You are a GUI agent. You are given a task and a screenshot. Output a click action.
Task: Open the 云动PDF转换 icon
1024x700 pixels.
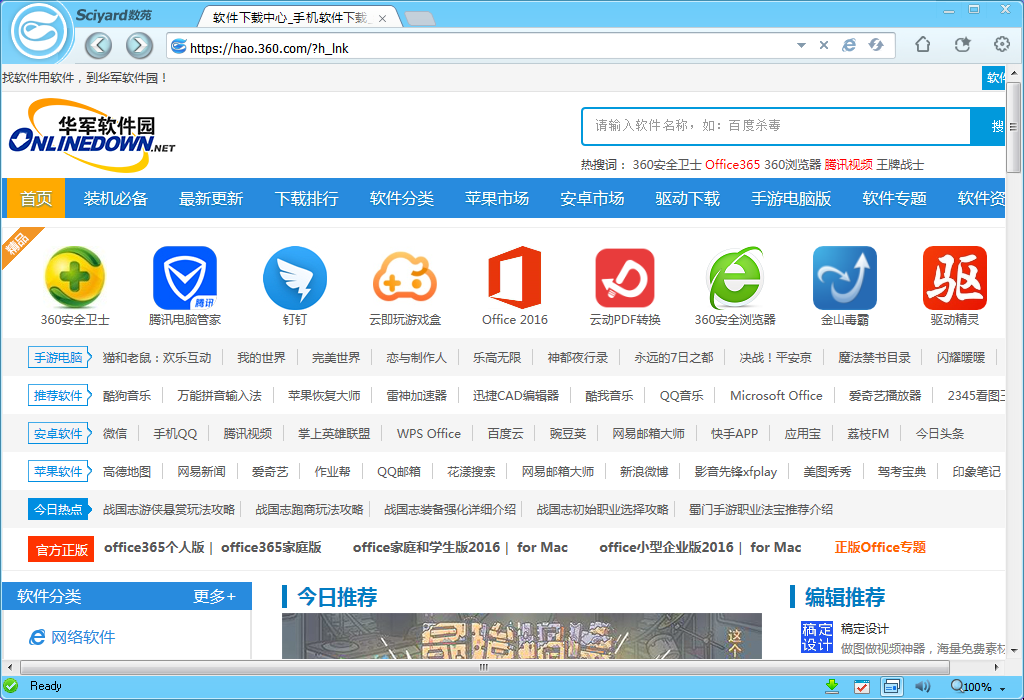click(x=625, y=277)
